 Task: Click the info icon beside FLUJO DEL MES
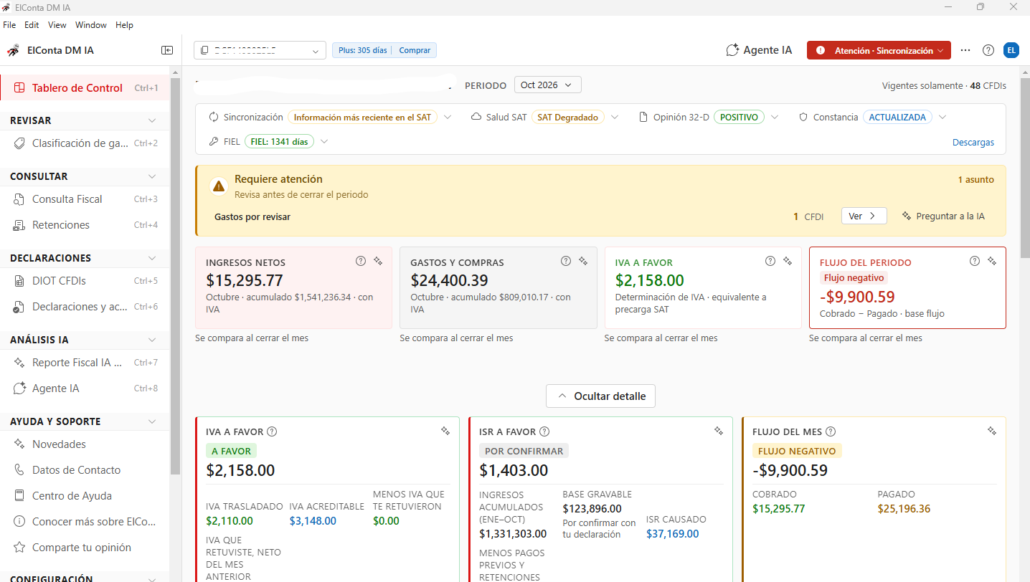pos(831,432)
